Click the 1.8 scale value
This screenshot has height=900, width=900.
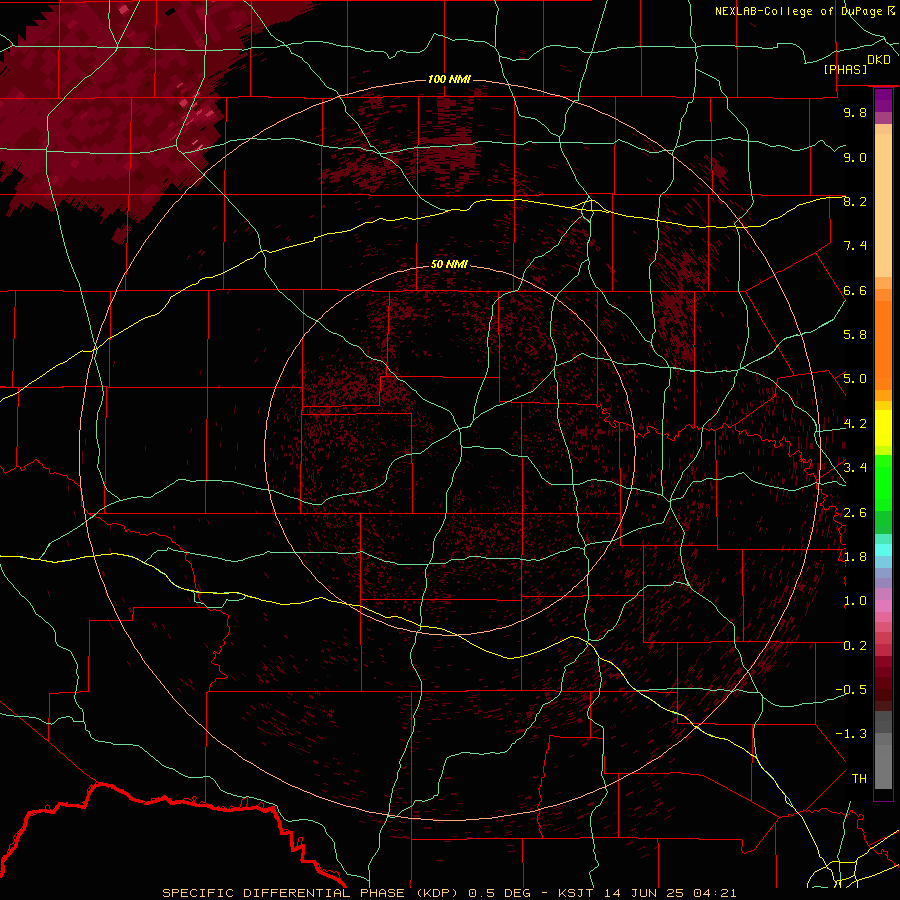click(x=855, y=557)
